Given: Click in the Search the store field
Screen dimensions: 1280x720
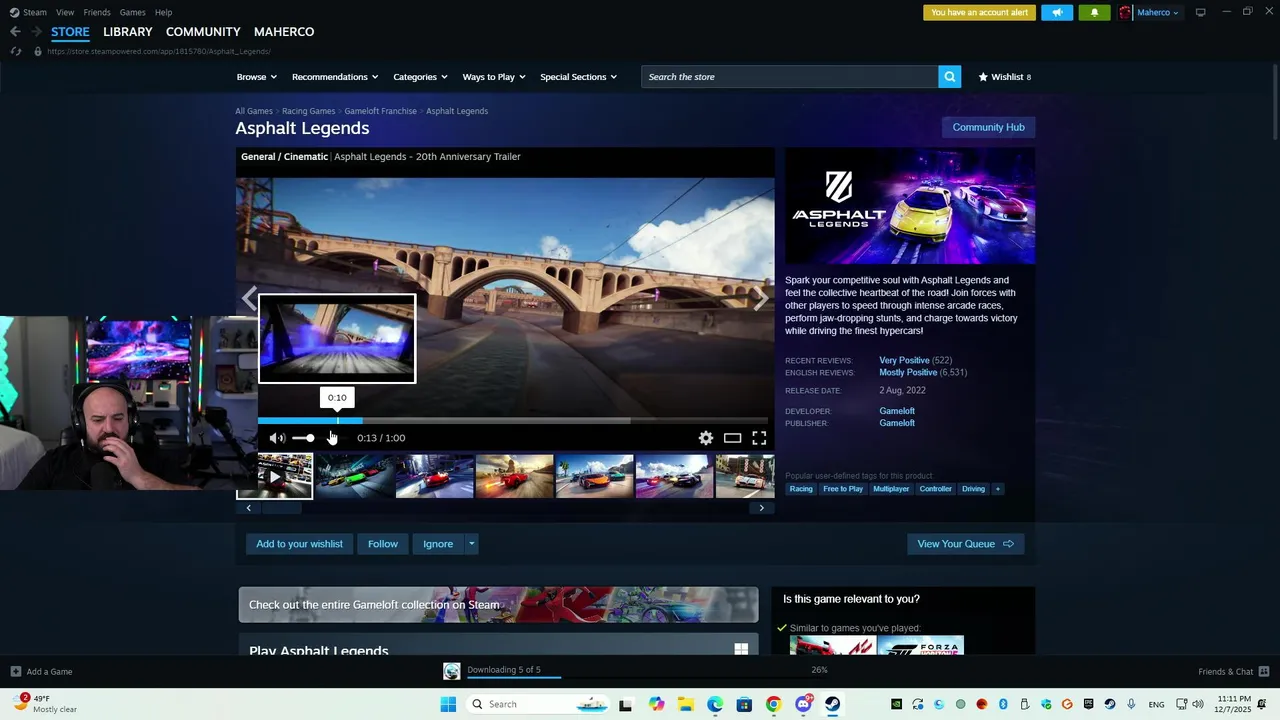Looking at the screenshot, I should pyautogui.click(x=790, y=77).
